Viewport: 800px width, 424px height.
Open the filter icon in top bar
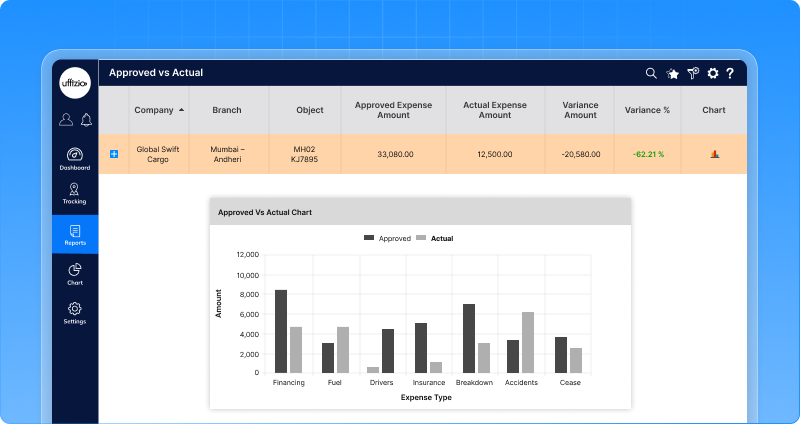(693, 73)
